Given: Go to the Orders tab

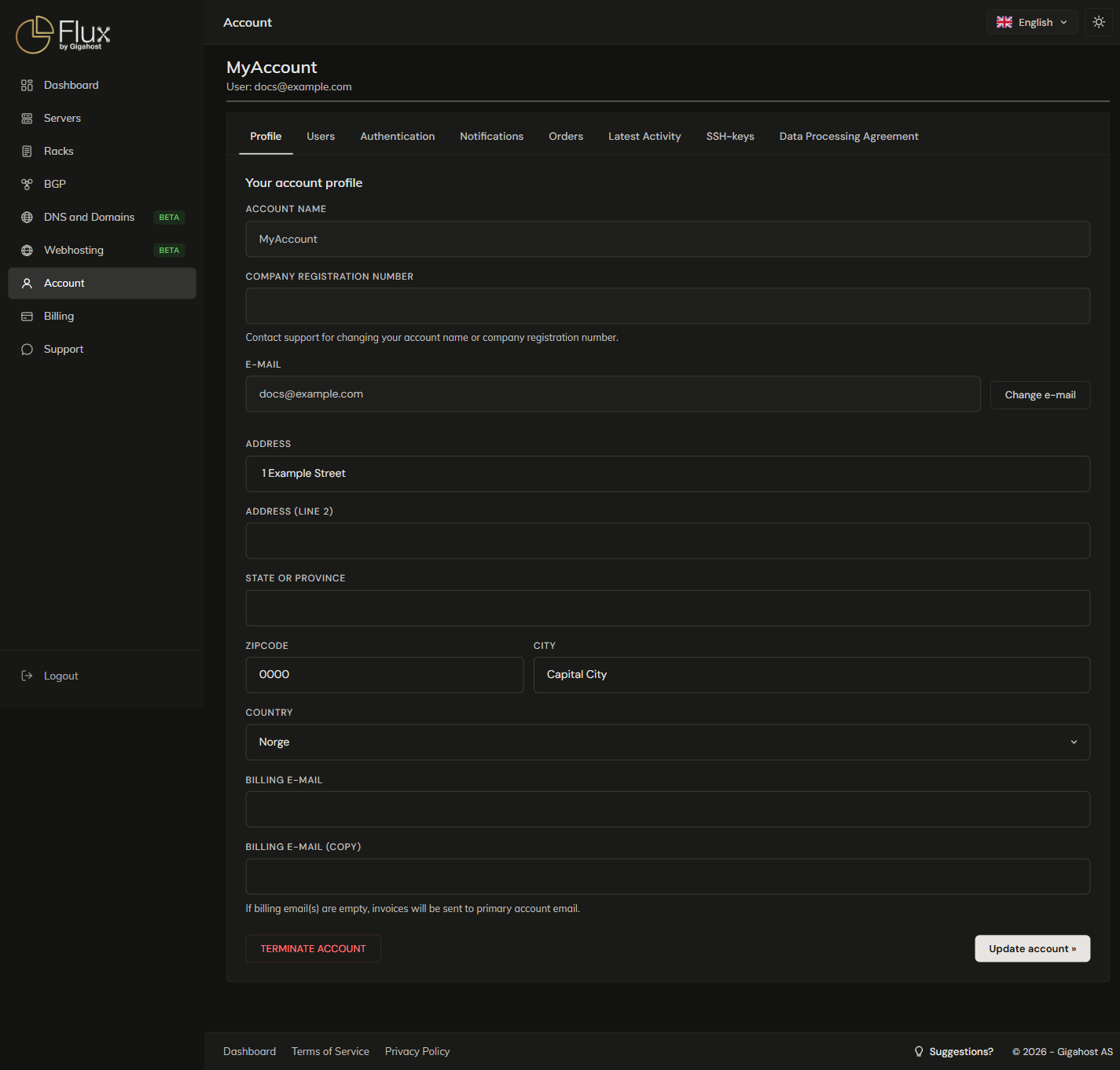Looking at the screenshot, I should [566, 137].
